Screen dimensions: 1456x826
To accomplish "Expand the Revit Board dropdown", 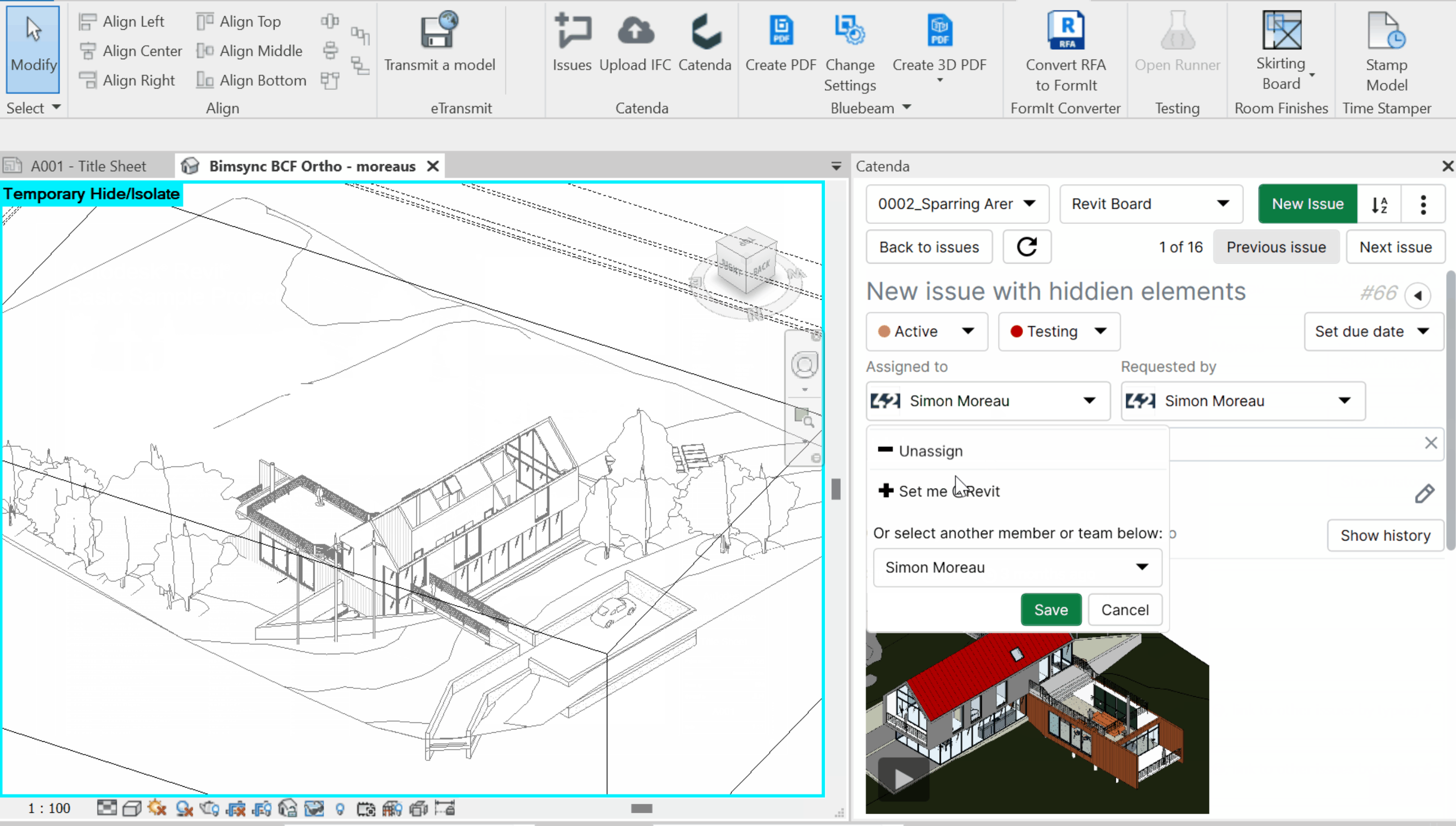I will click(x=1151, y=204).
